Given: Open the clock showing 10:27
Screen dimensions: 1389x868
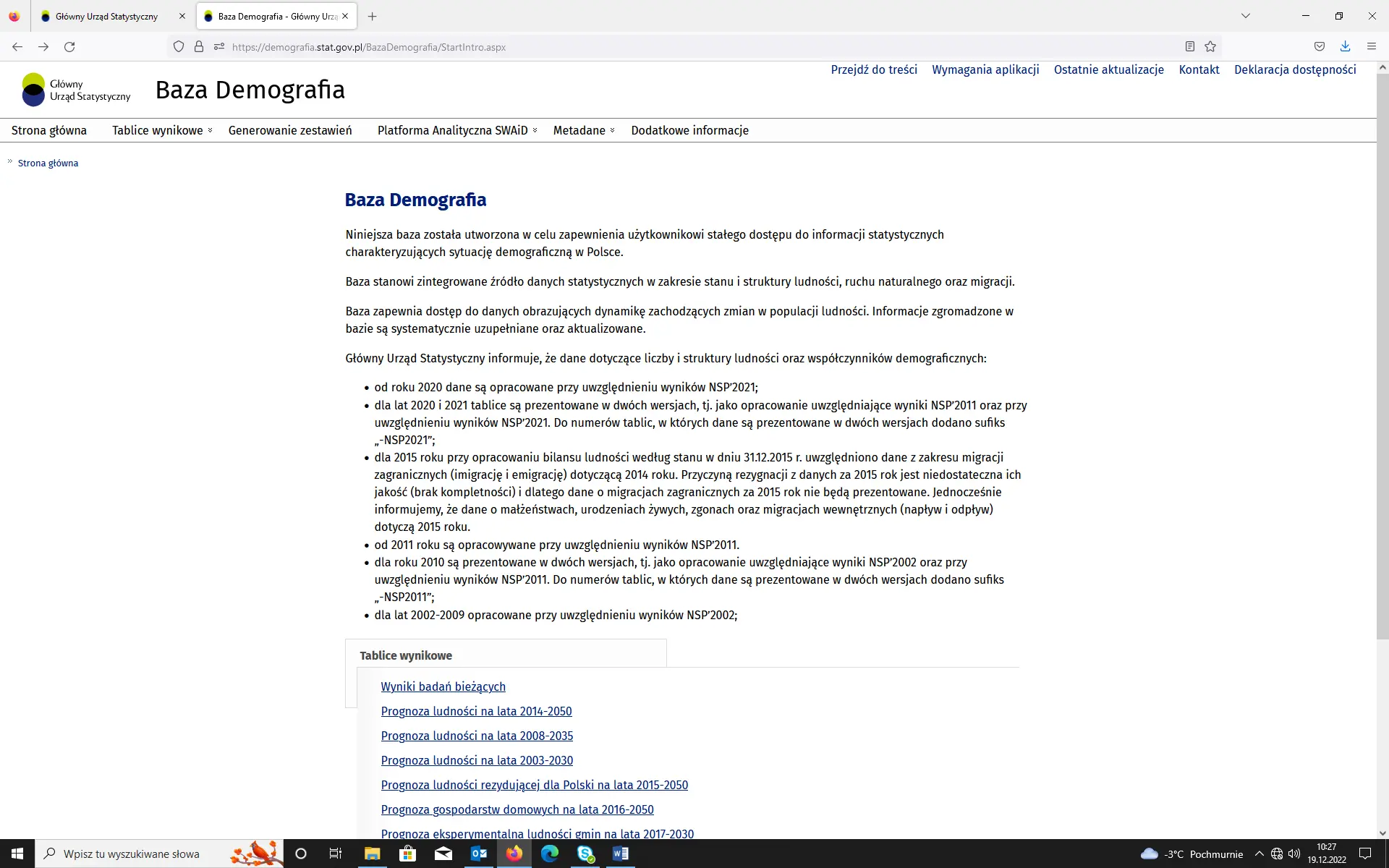Looking at the screenshot, I should click(1327, 854).
